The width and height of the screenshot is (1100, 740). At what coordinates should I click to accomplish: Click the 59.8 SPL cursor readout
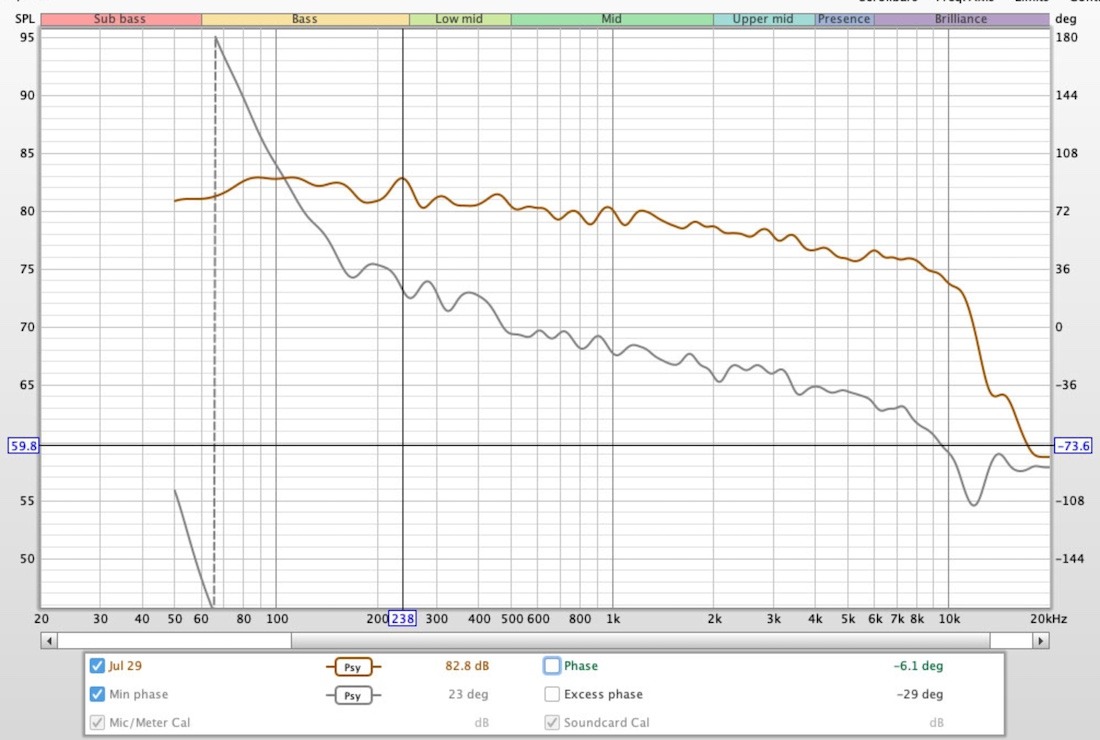(23, 445)
